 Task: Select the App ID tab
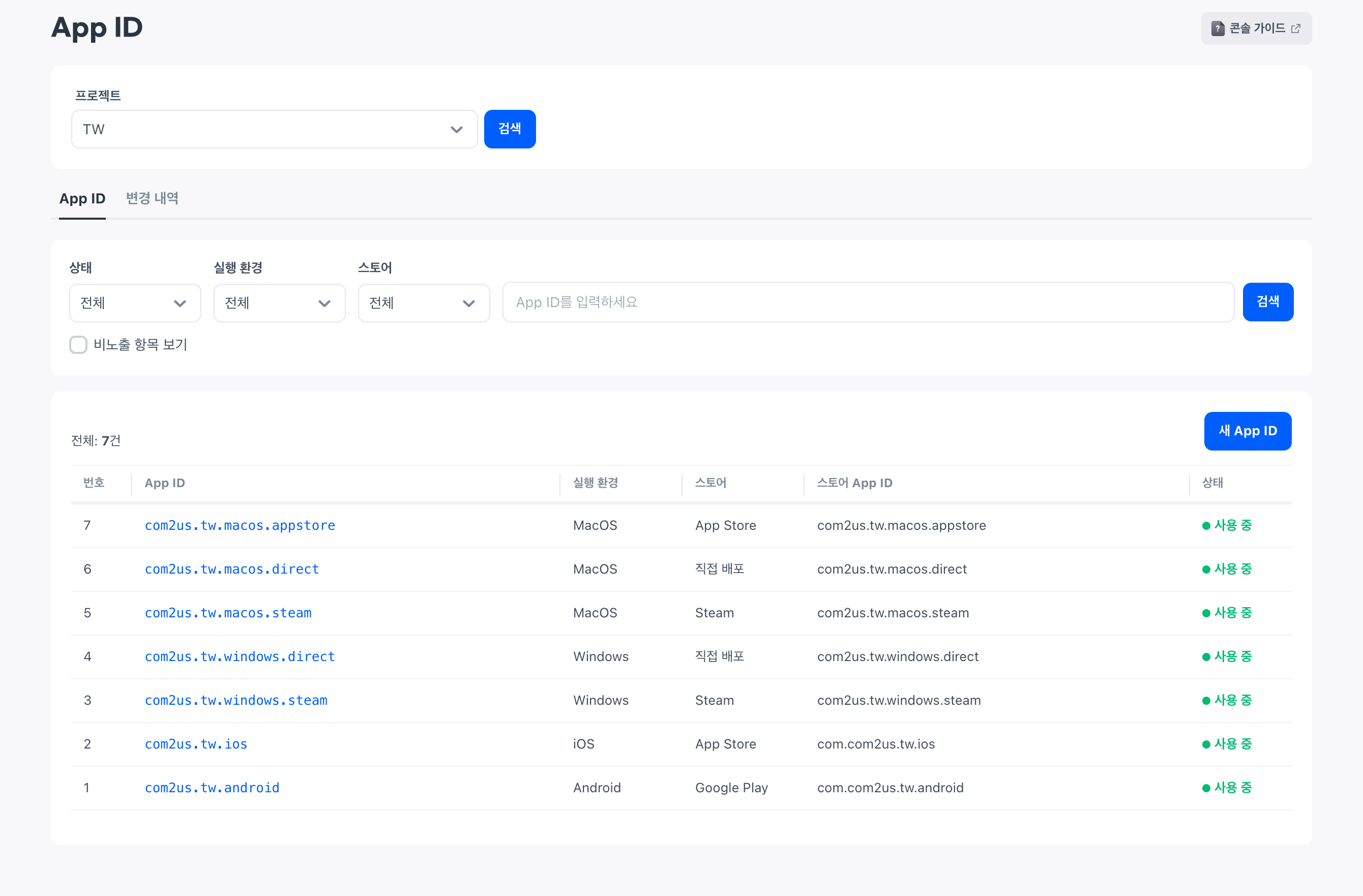pos(82,199)
